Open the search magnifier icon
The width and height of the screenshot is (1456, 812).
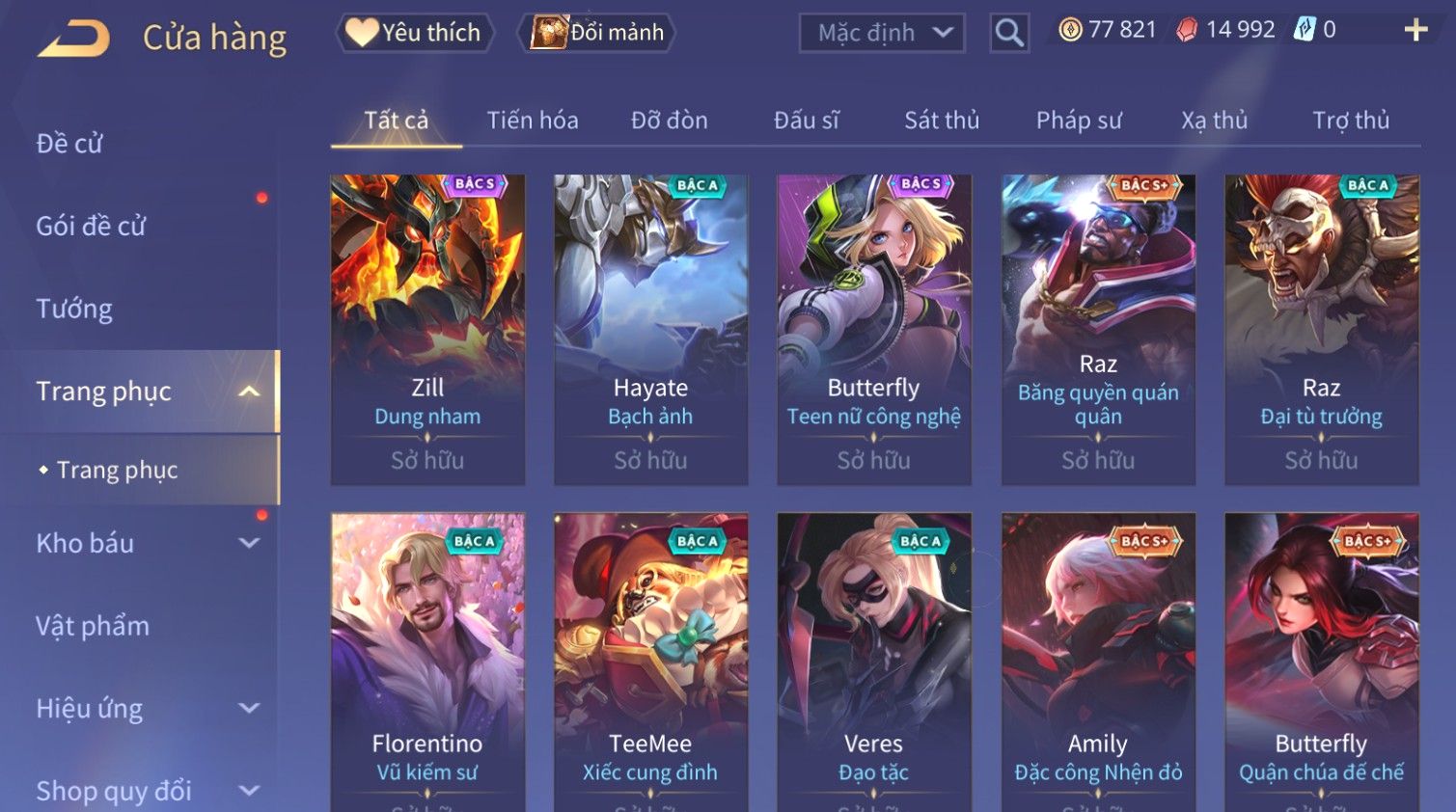pyautogui.click(x=1009, y=33)
